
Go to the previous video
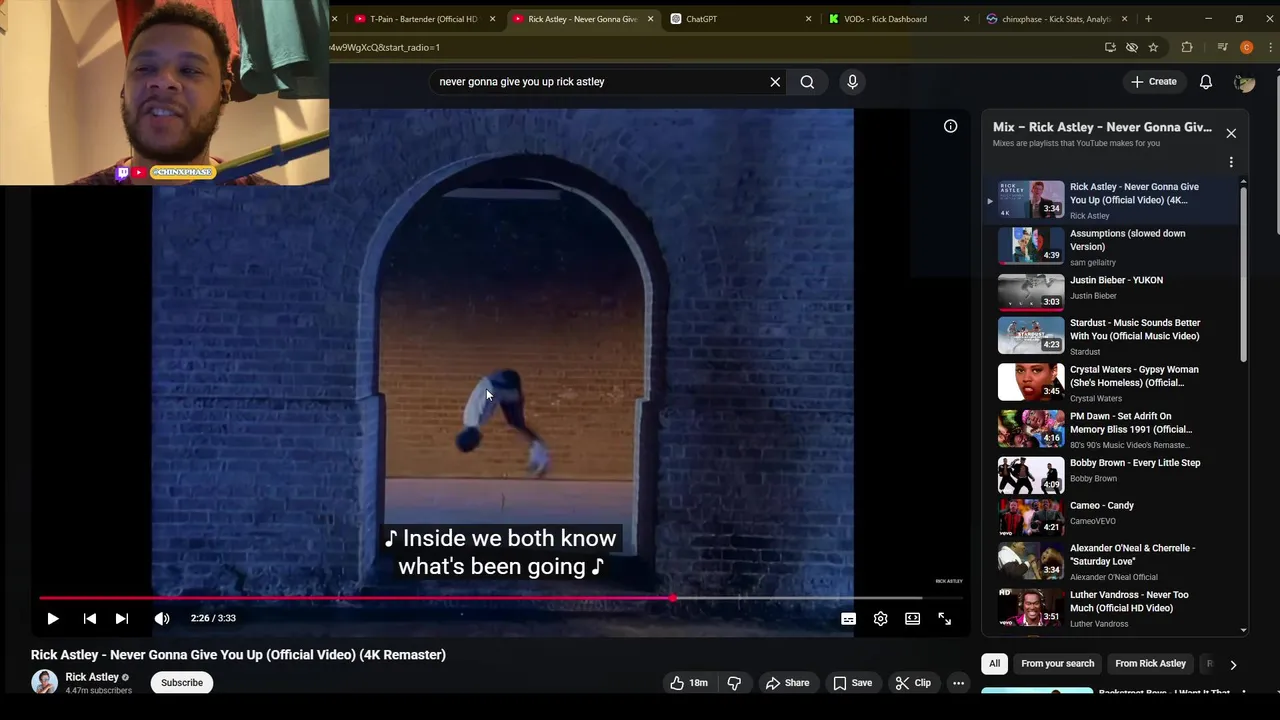[90, 619]
